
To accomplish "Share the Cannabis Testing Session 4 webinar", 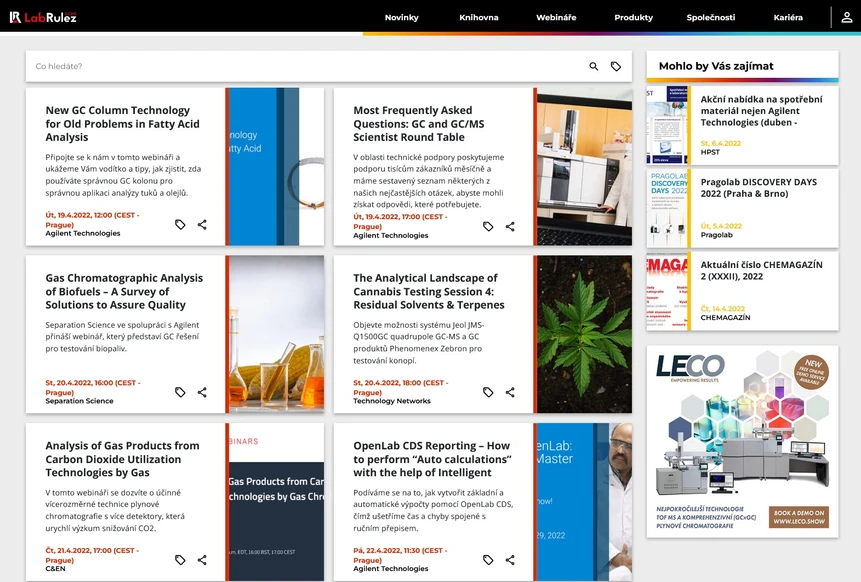I will pyautogui.click(x=510, y=393).
